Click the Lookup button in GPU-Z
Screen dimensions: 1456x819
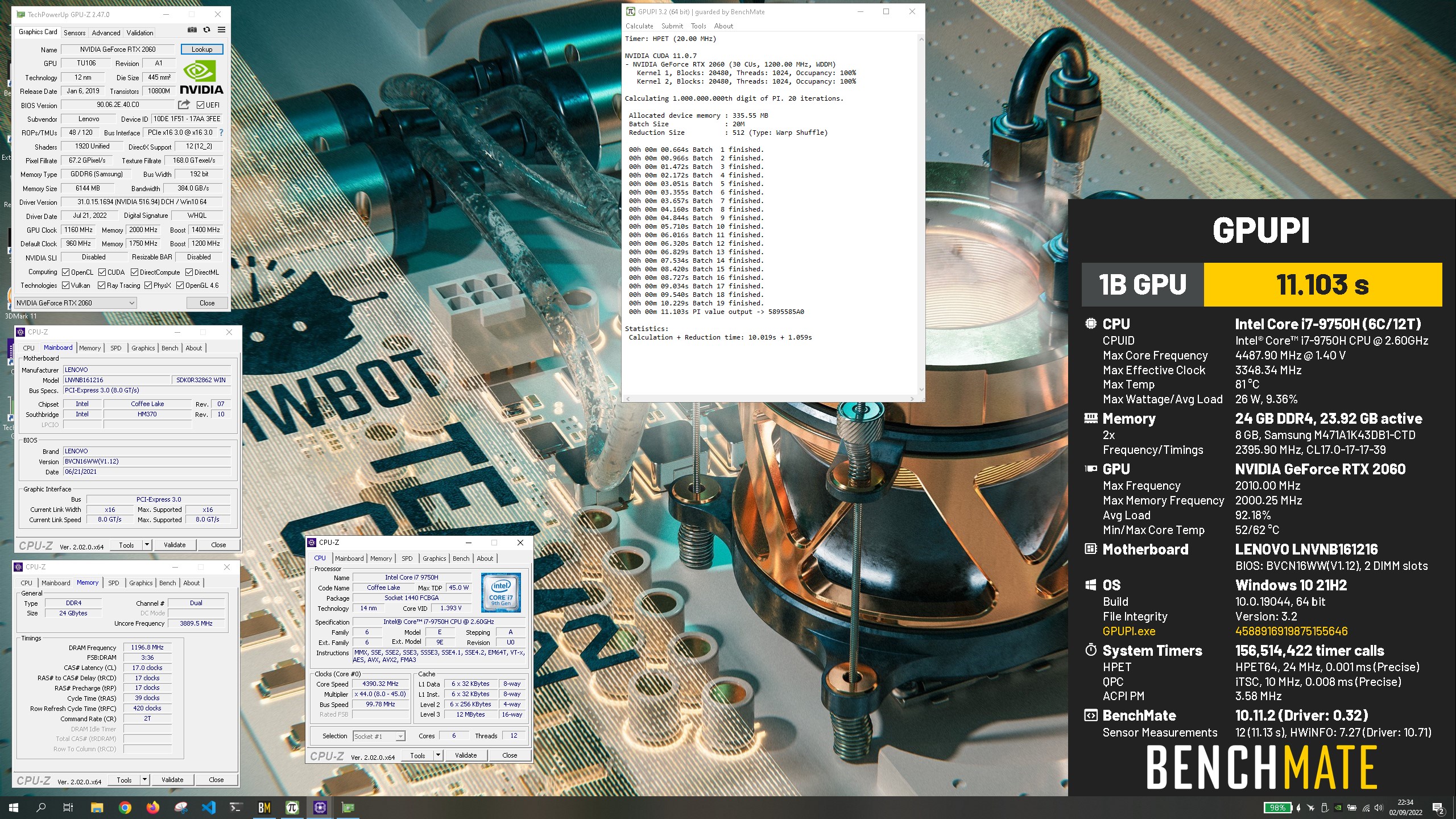pos(202,49)
